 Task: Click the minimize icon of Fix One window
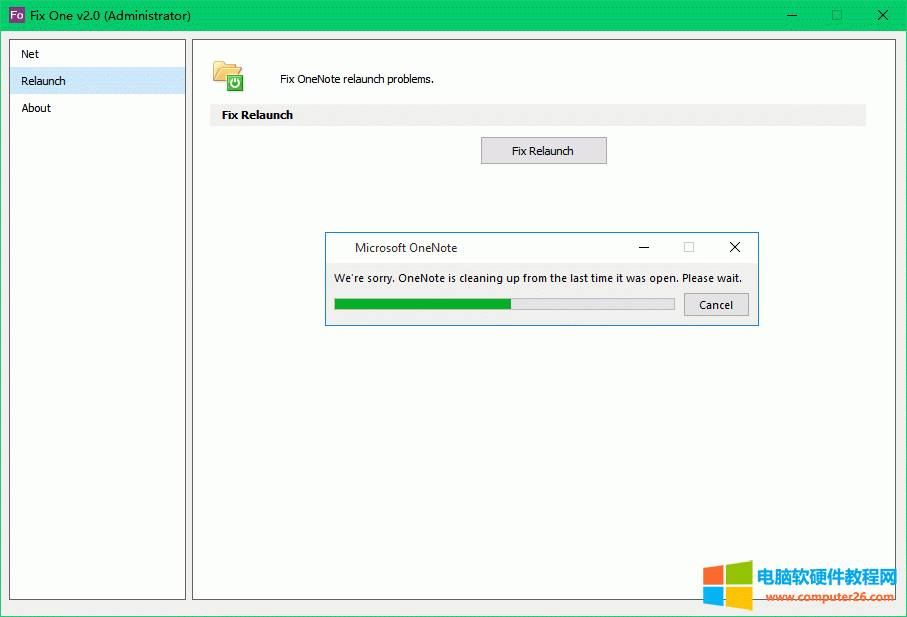(791, 15)
